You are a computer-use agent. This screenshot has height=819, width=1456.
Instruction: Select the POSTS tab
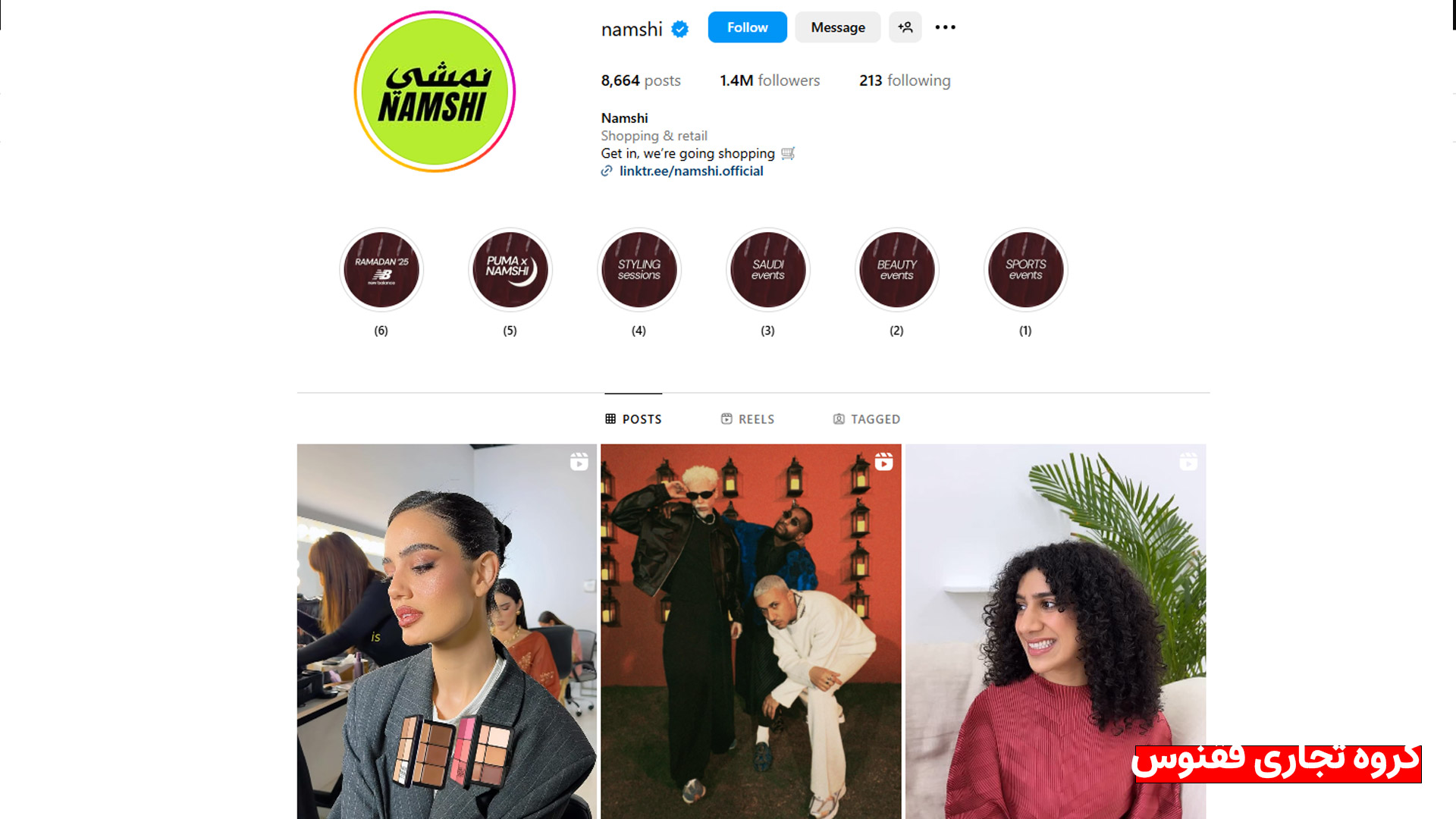coord(633,419)
